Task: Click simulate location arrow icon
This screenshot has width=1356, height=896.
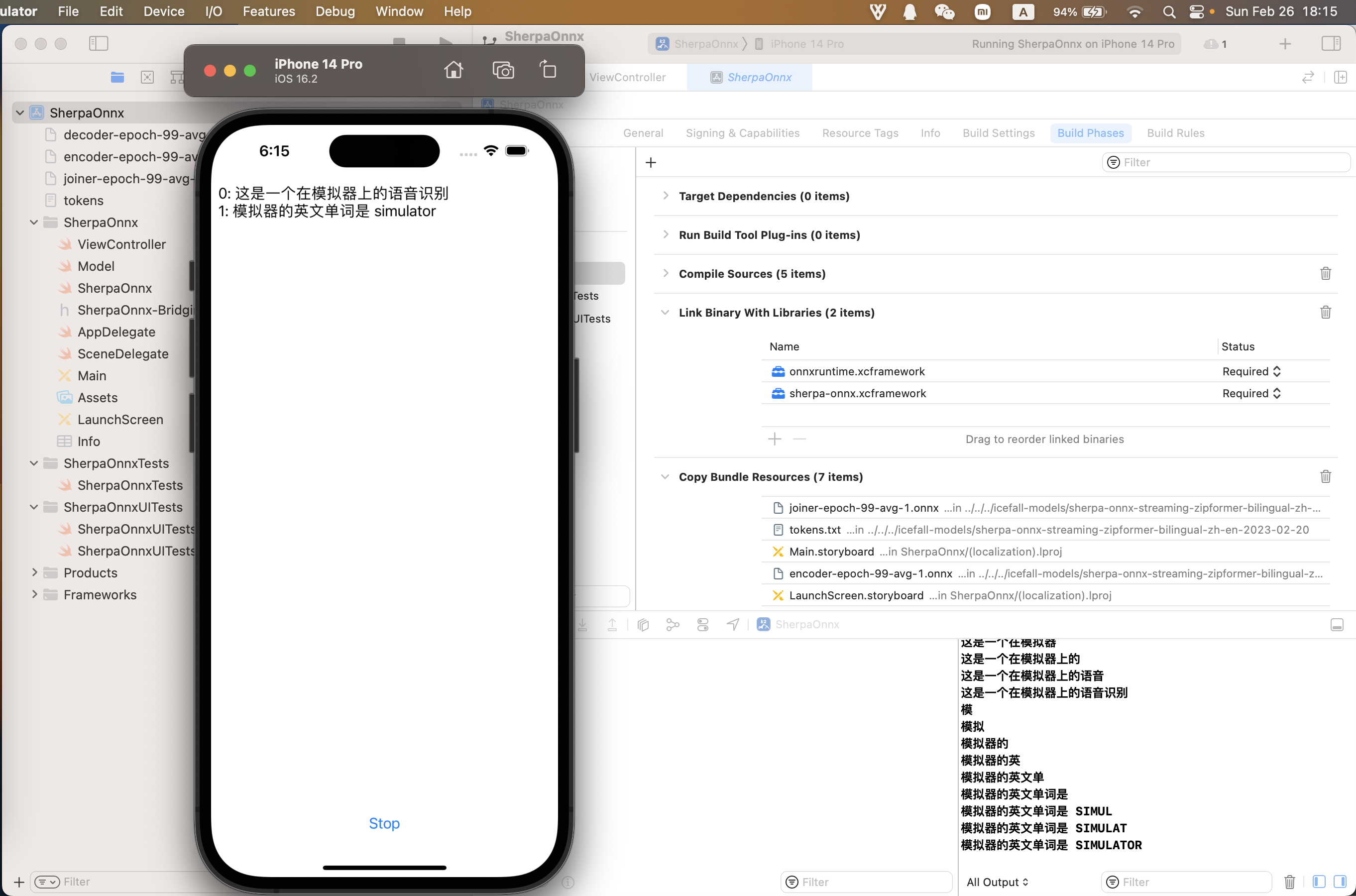Action: 733,625
